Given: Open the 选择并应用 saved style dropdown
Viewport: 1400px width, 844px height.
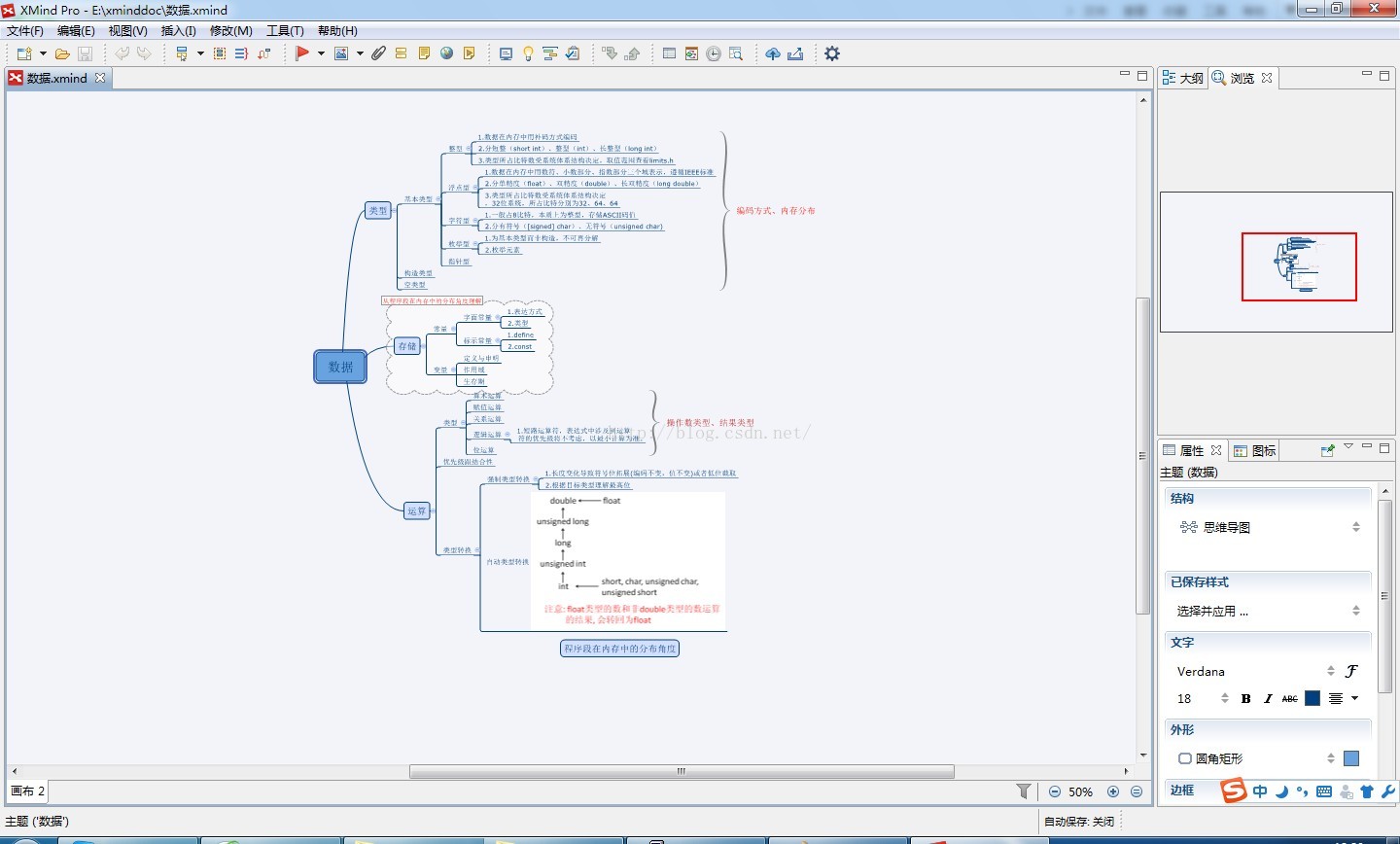Looking at the screenshot, I should [1270, 611].
